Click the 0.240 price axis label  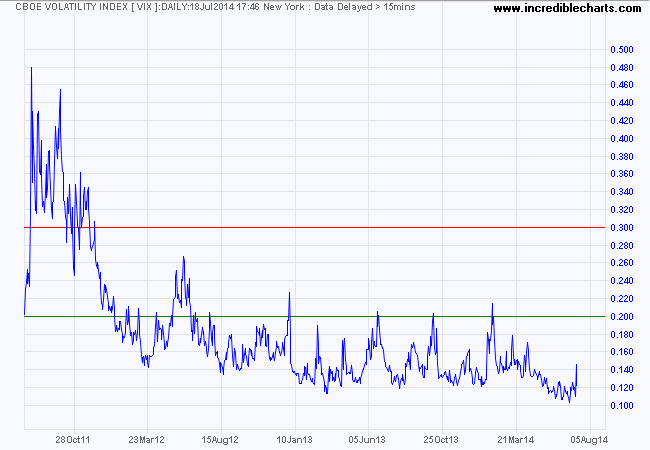pos(622,281)
